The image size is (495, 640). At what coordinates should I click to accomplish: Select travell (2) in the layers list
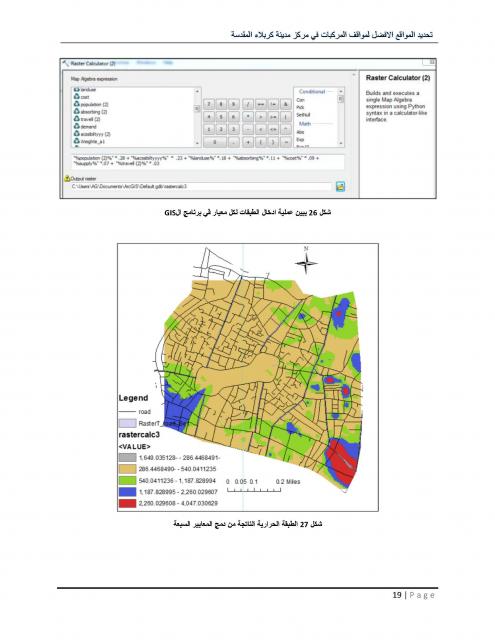point(90,119)
